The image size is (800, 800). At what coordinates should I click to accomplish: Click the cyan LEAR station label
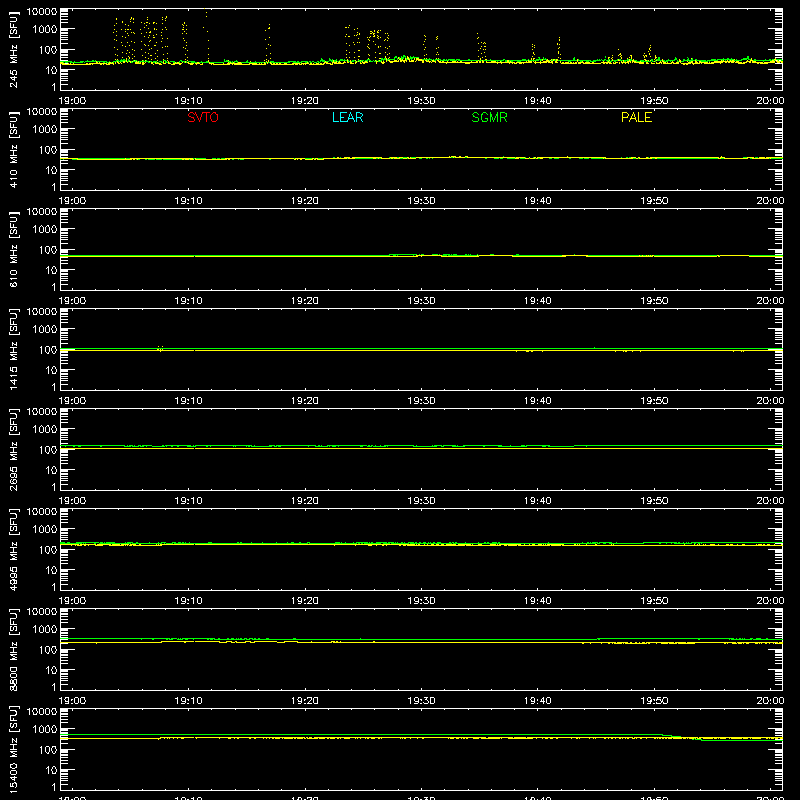pyautogui.click(x=347, y=117)
